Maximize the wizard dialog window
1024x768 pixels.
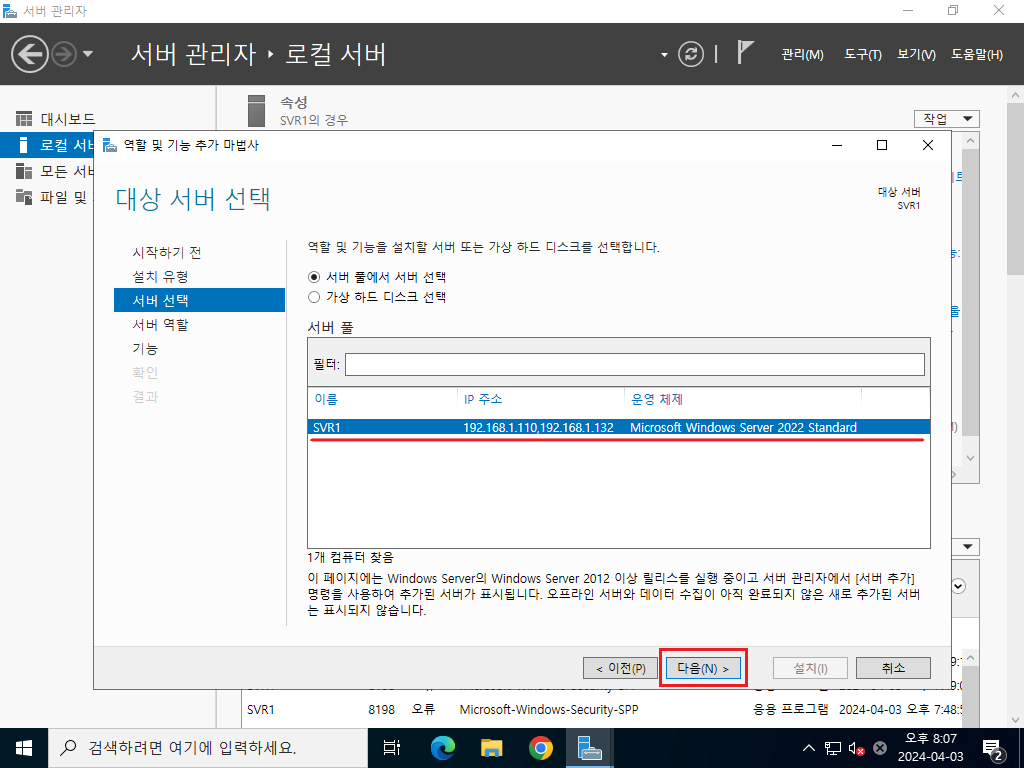coord(882,145)
